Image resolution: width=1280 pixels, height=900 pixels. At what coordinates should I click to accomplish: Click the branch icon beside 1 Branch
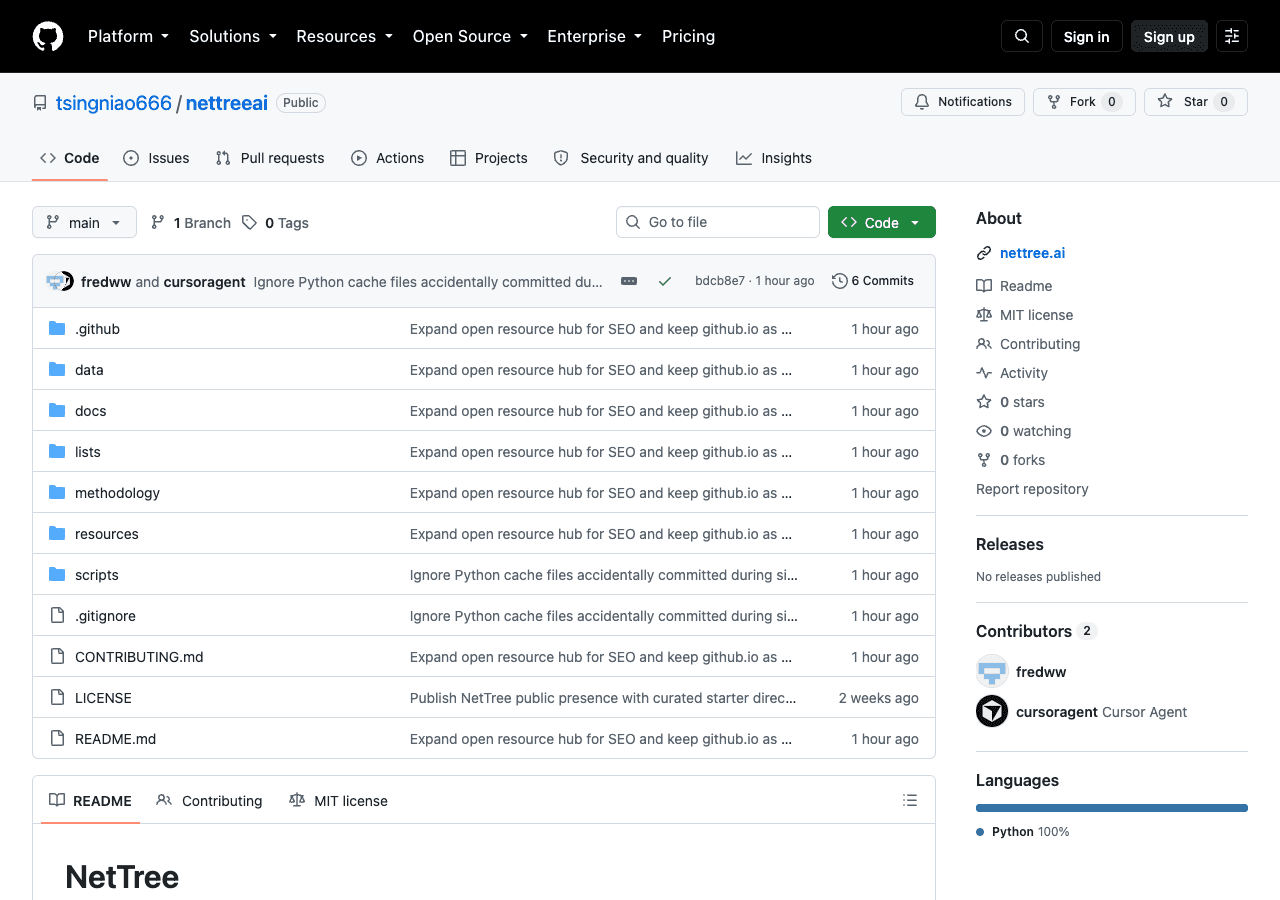click(x=158, y=223)
